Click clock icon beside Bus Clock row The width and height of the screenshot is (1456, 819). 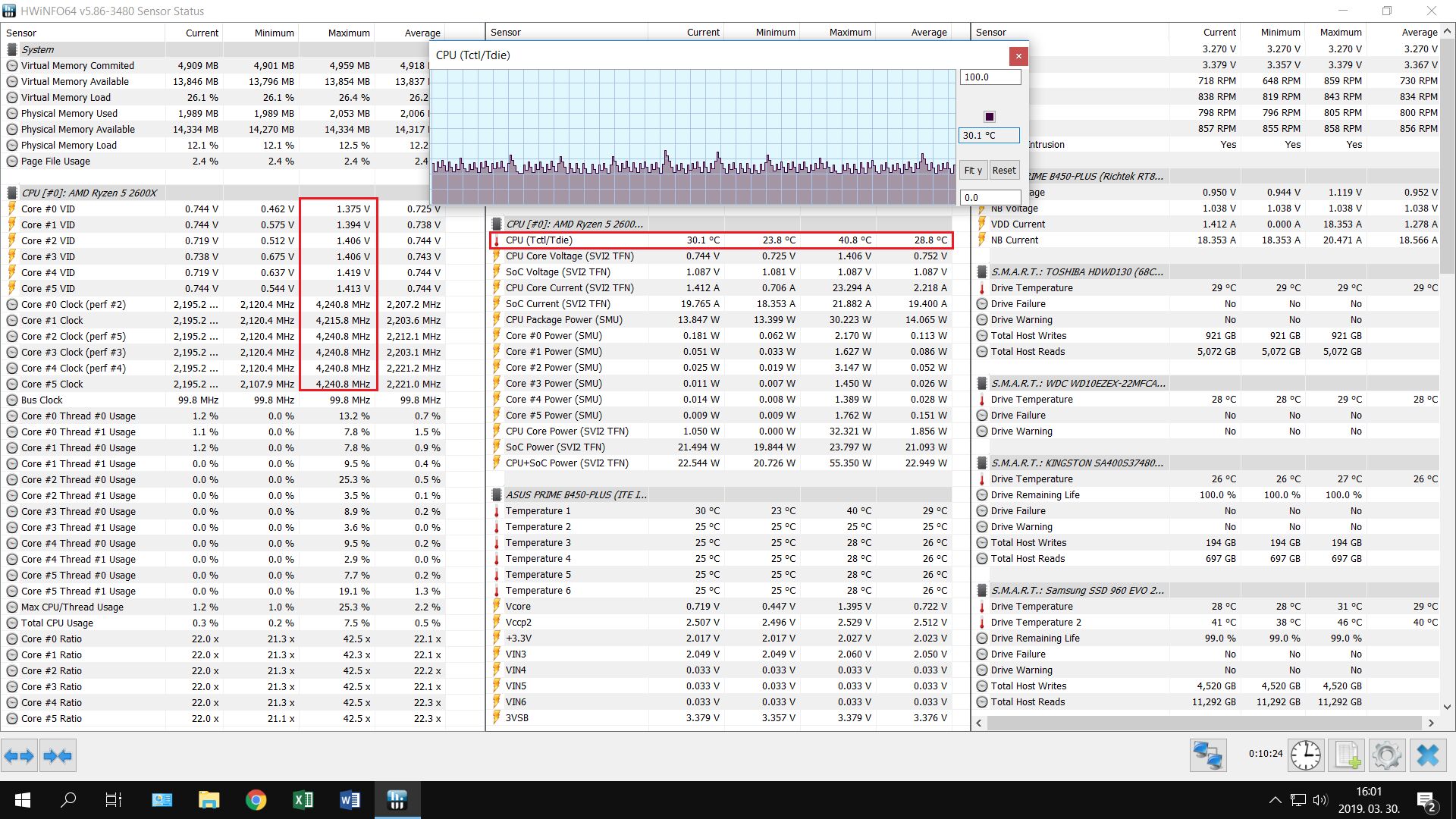[12, 400]
